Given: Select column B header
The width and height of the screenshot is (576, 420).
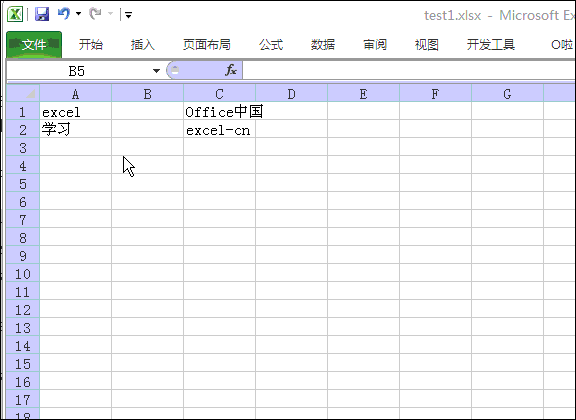Looking at the screenshot, I should click(x=147, y=94).
